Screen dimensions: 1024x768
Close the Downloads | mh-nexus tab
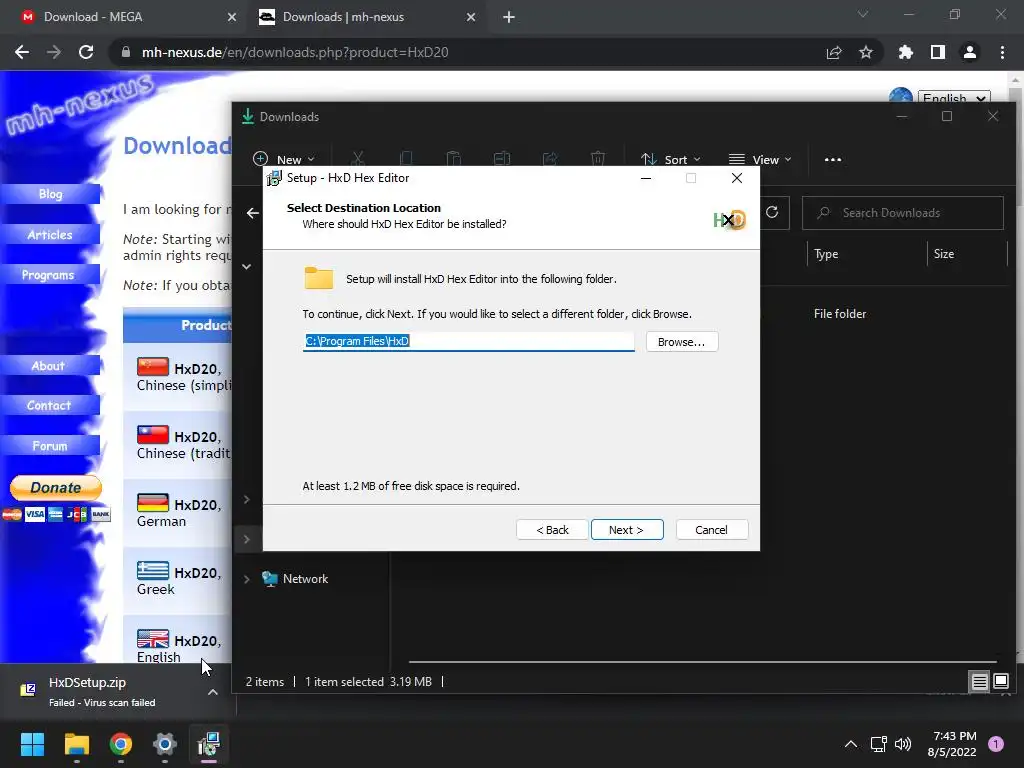point(471,17)
